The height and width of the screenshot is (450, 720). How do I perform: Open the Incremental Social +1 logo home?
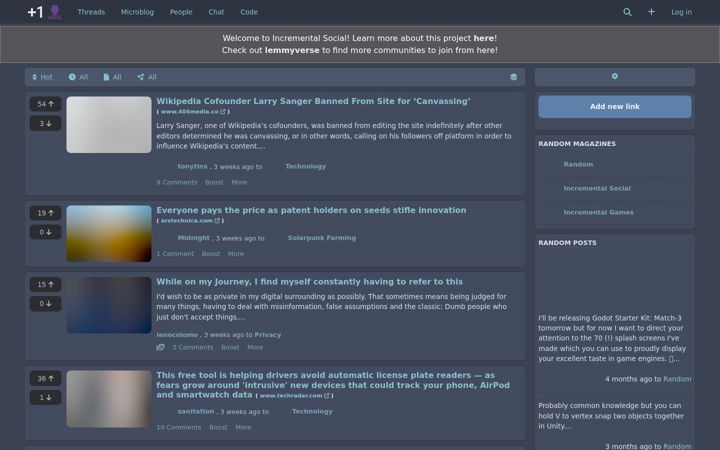pyautogui.click(x=45, y=12)
